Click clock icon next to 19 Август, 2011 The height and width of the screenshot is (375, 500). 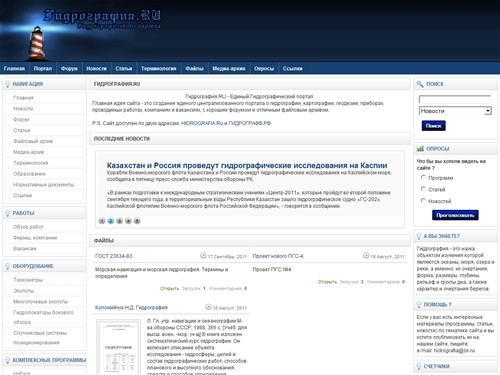(366, 256)
